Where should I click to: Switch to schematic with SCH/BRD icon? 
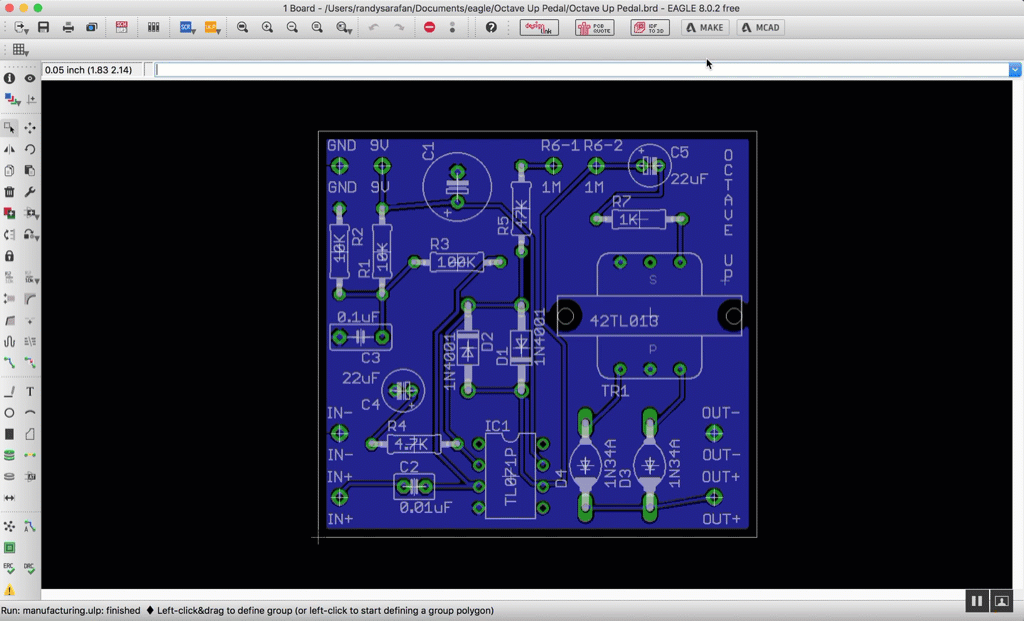tap(121, 27)
